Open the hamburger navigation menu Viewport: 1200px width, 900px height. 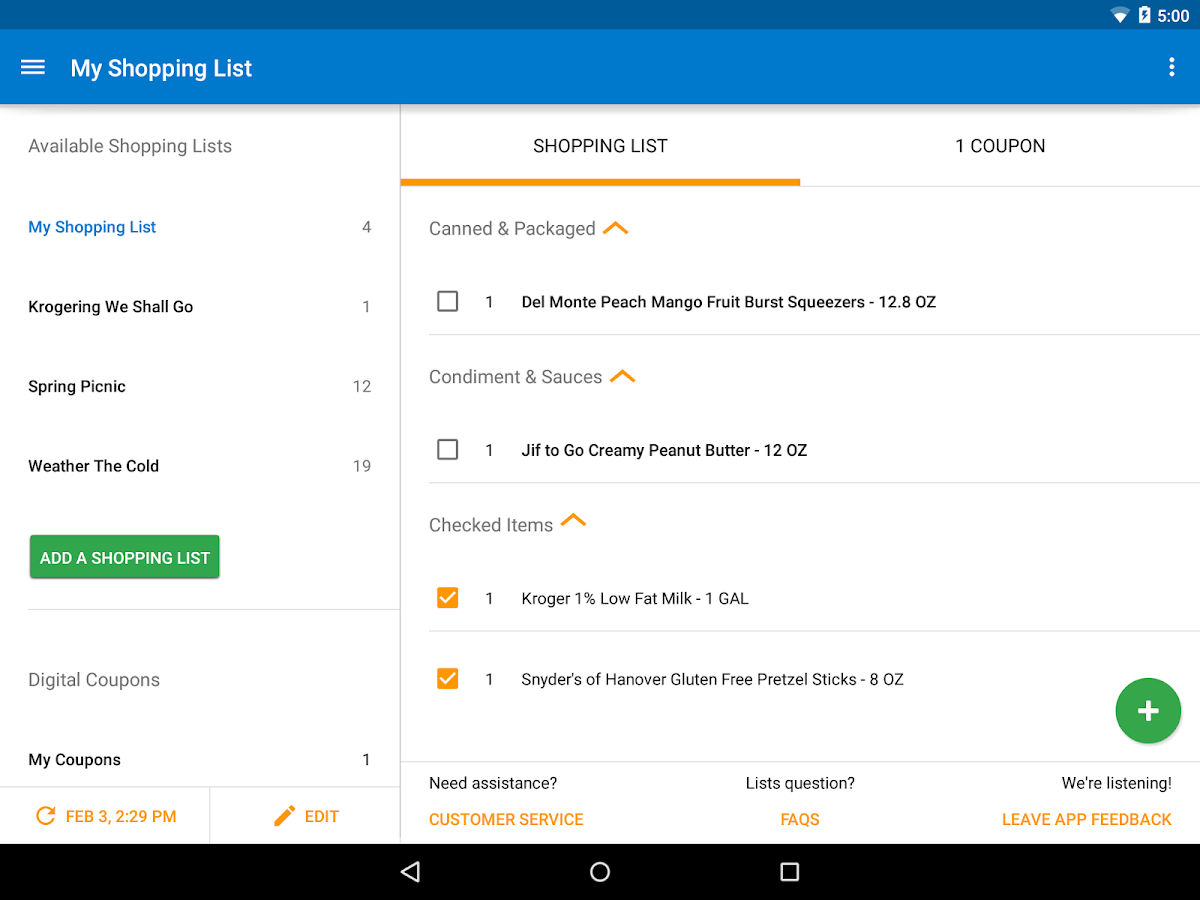tap(33, 67)
